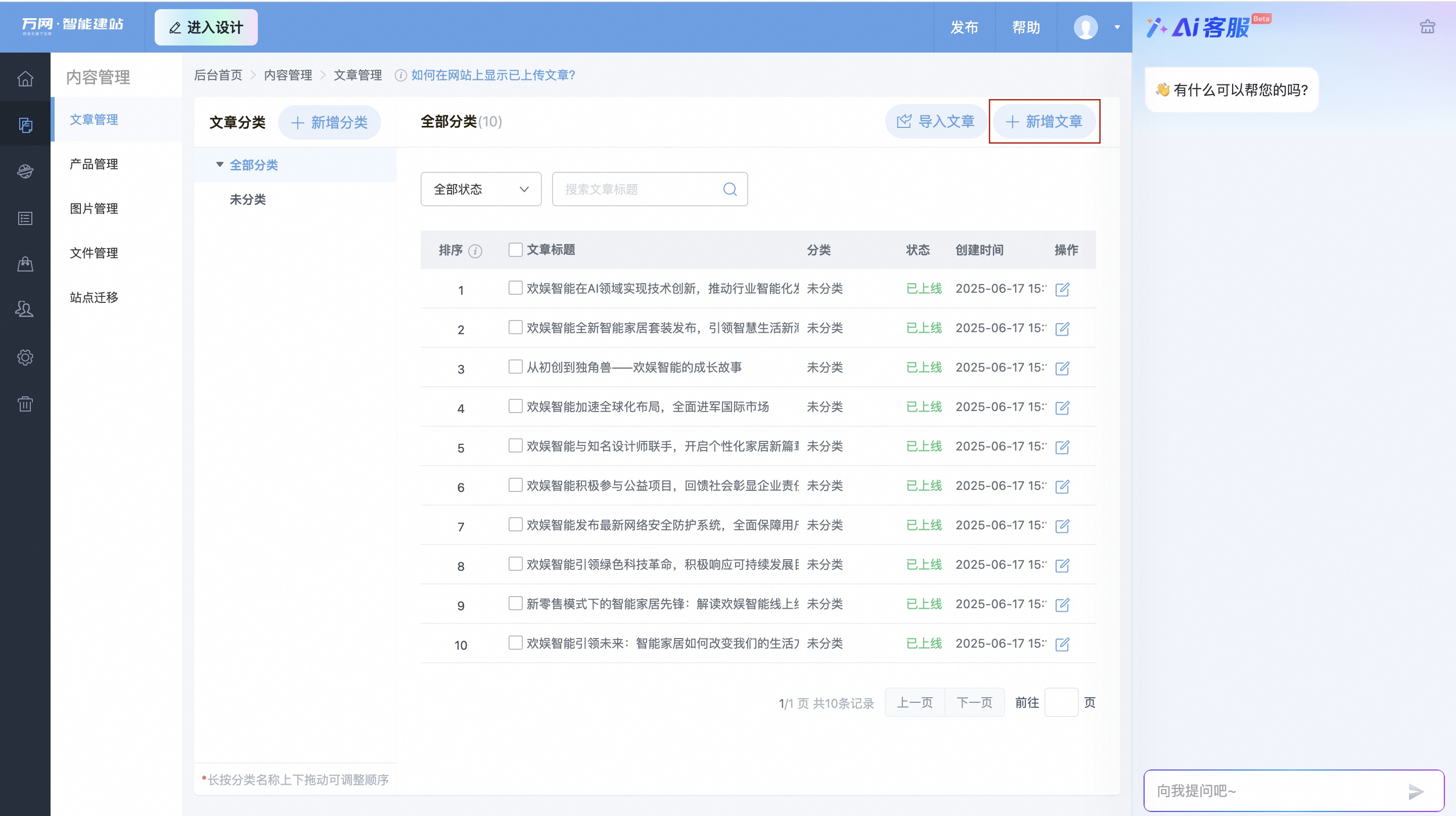Image resolution: width=1456 pixels, height=816 pixels.
Task: Select 图片管理 in content menu
Action: [x=94, y=208]
